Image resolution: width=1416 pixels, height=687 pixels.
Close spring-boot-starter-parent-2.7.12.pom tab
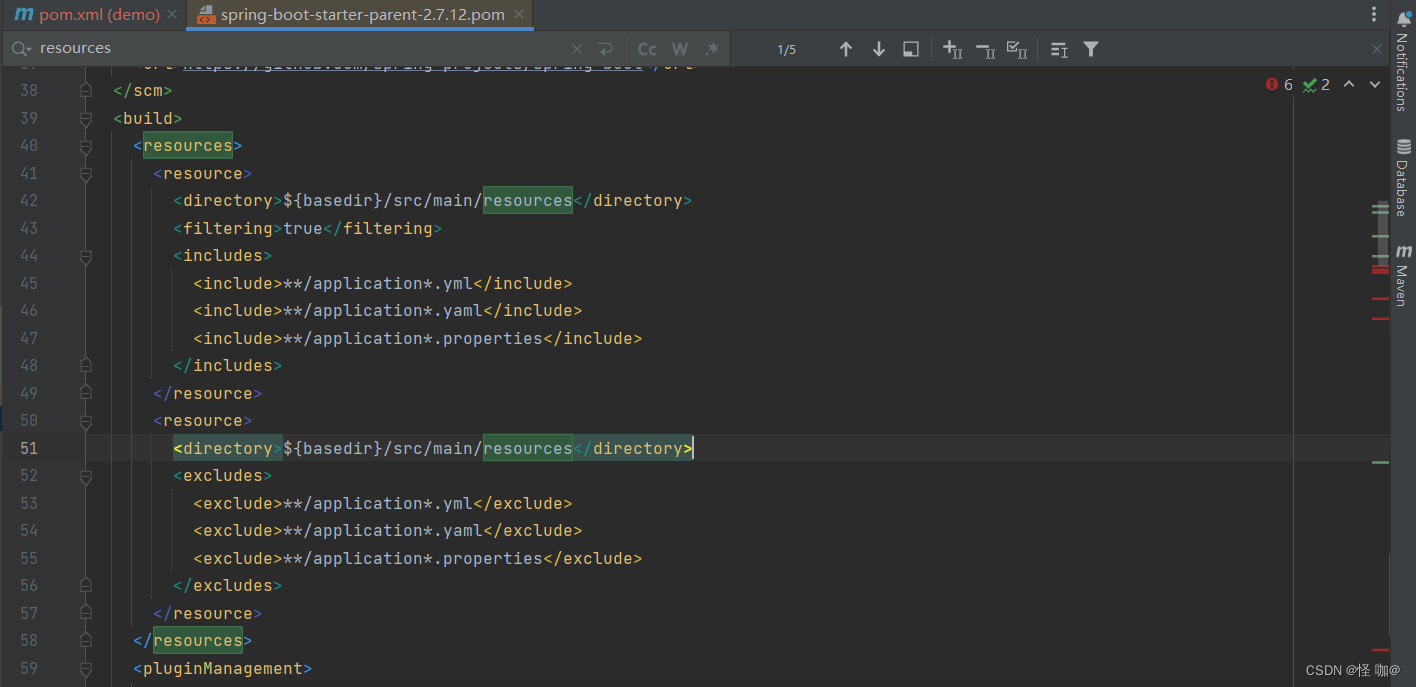click(x=518, y=15)
